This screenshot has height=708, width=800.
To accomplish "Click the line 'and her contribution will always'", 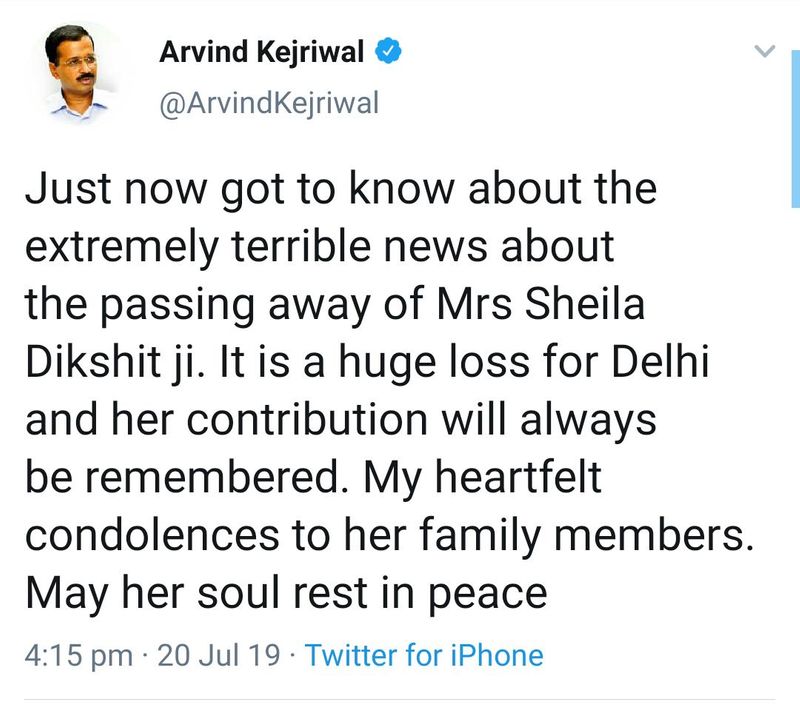I will (x=340, y=420).
